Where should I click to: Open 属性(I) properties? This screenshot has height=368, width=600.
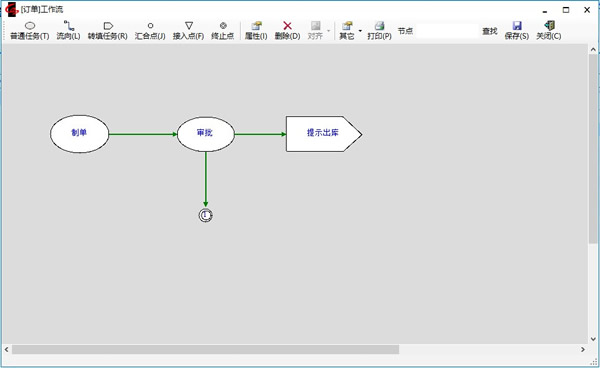pyautogui.click(x=256, y=31)
